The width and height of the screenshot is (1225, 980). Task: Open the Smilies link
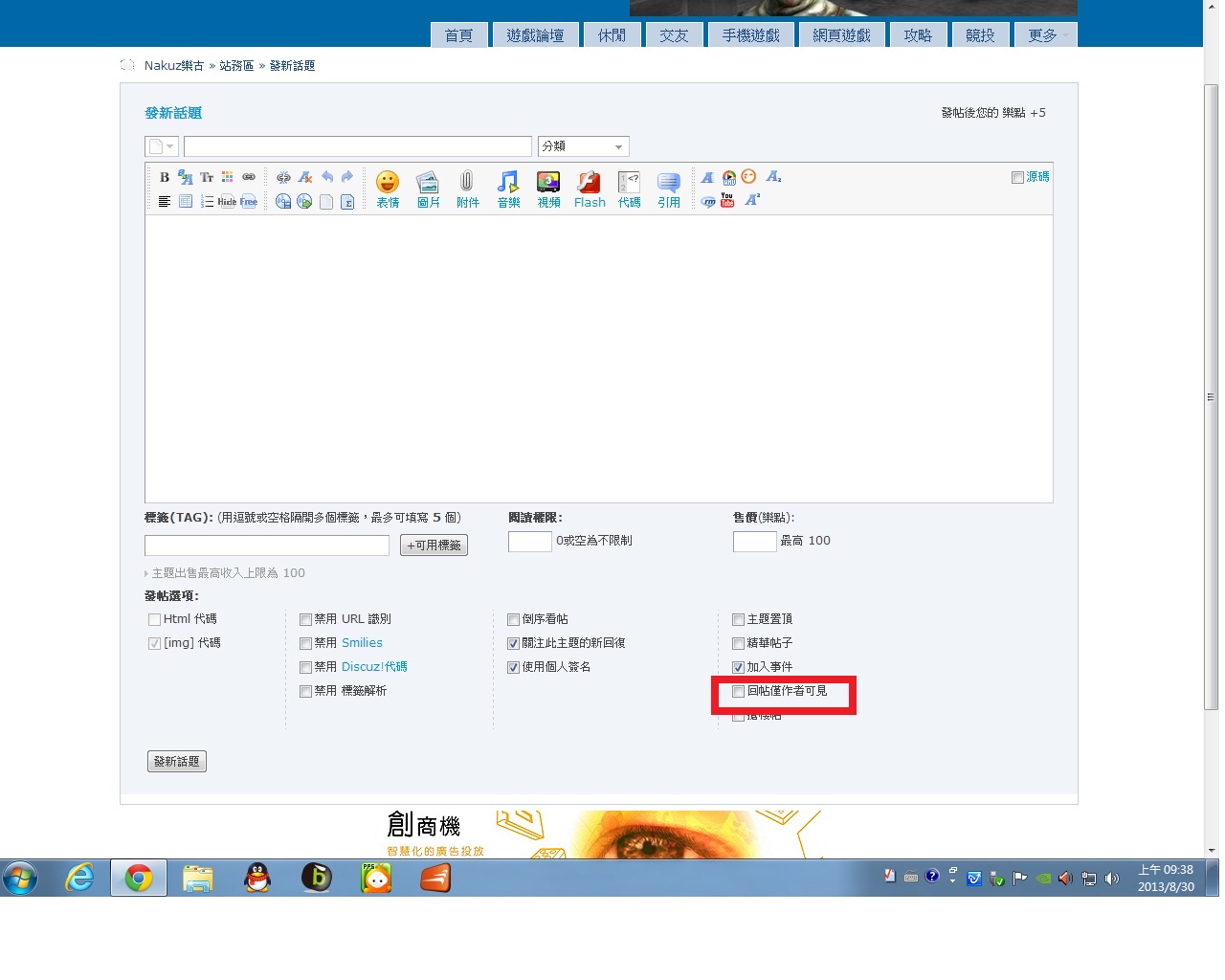click(362, 643)
